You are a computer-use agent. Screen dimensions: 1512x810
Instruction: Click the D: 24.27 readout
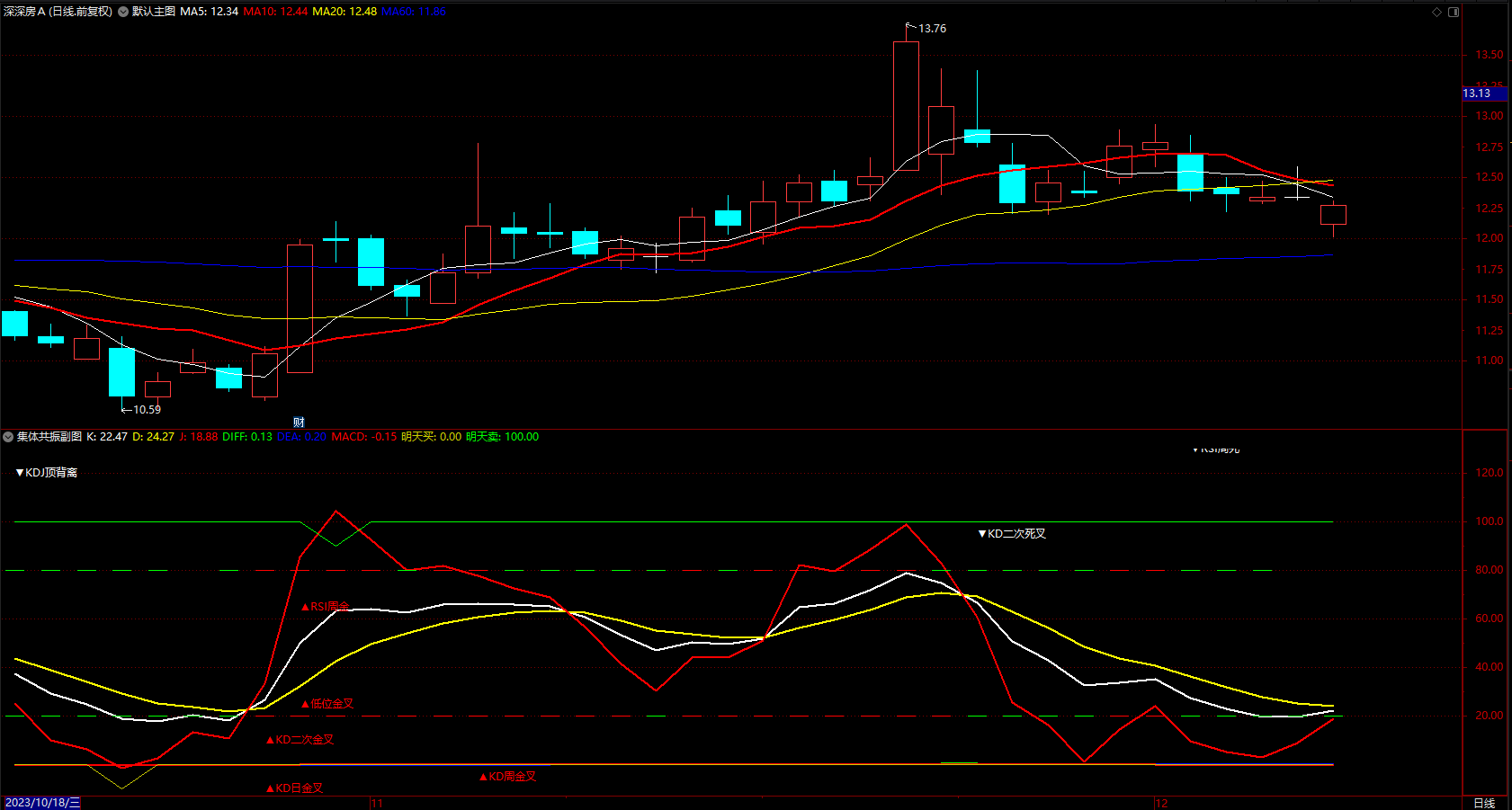154,437
